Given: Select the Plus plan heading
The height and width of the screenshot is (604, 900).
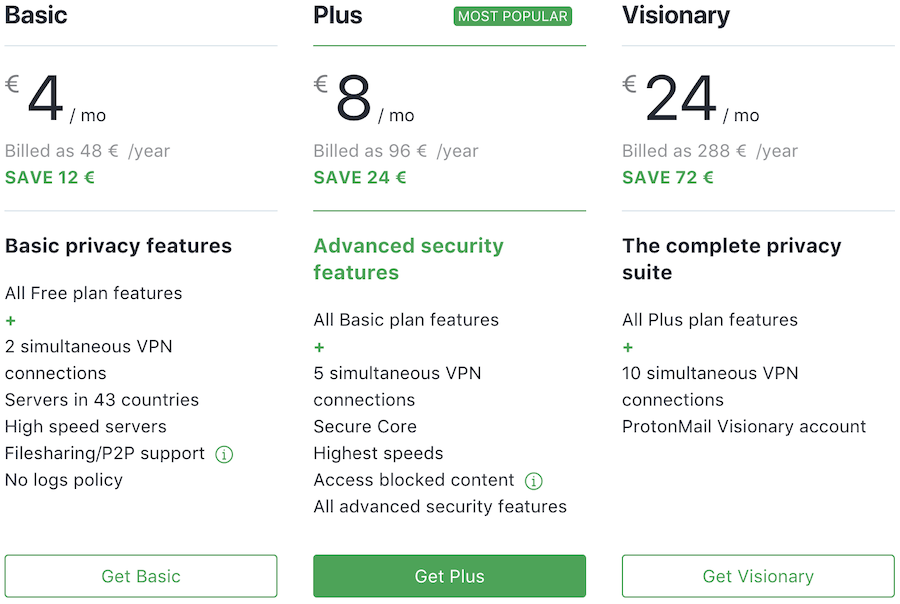Looking at the screenshot, I should pyautogui.click(x=338, y=15).
